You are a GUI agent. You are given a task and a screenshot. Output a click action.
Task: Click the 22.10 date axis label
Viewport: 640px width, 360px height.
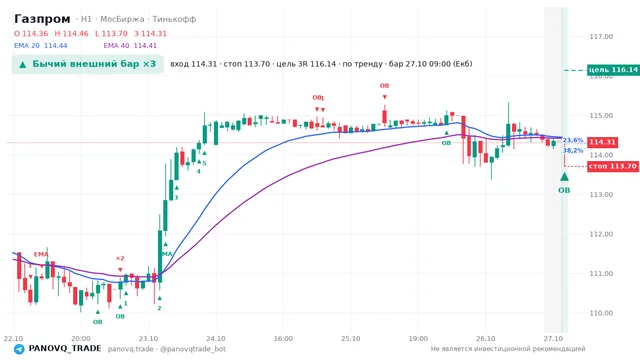pyautogui.click(x=13, y=339)
